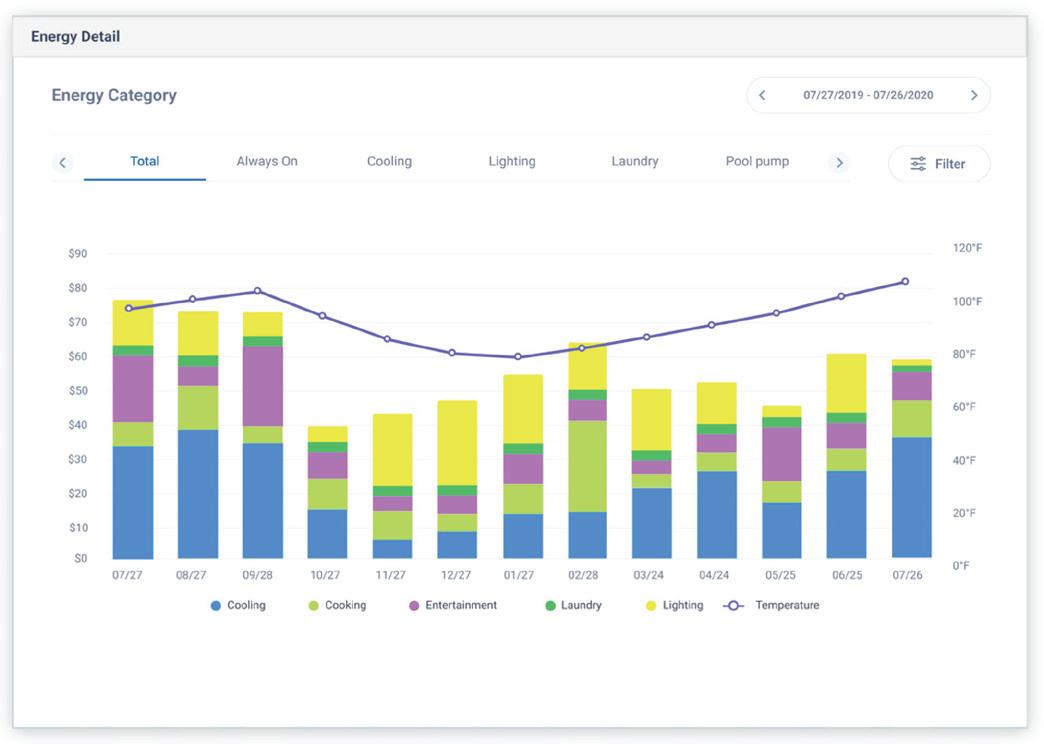Toggle Cooling series in legend
Viewport: 1044px width, 744px height.
(238, 605)
